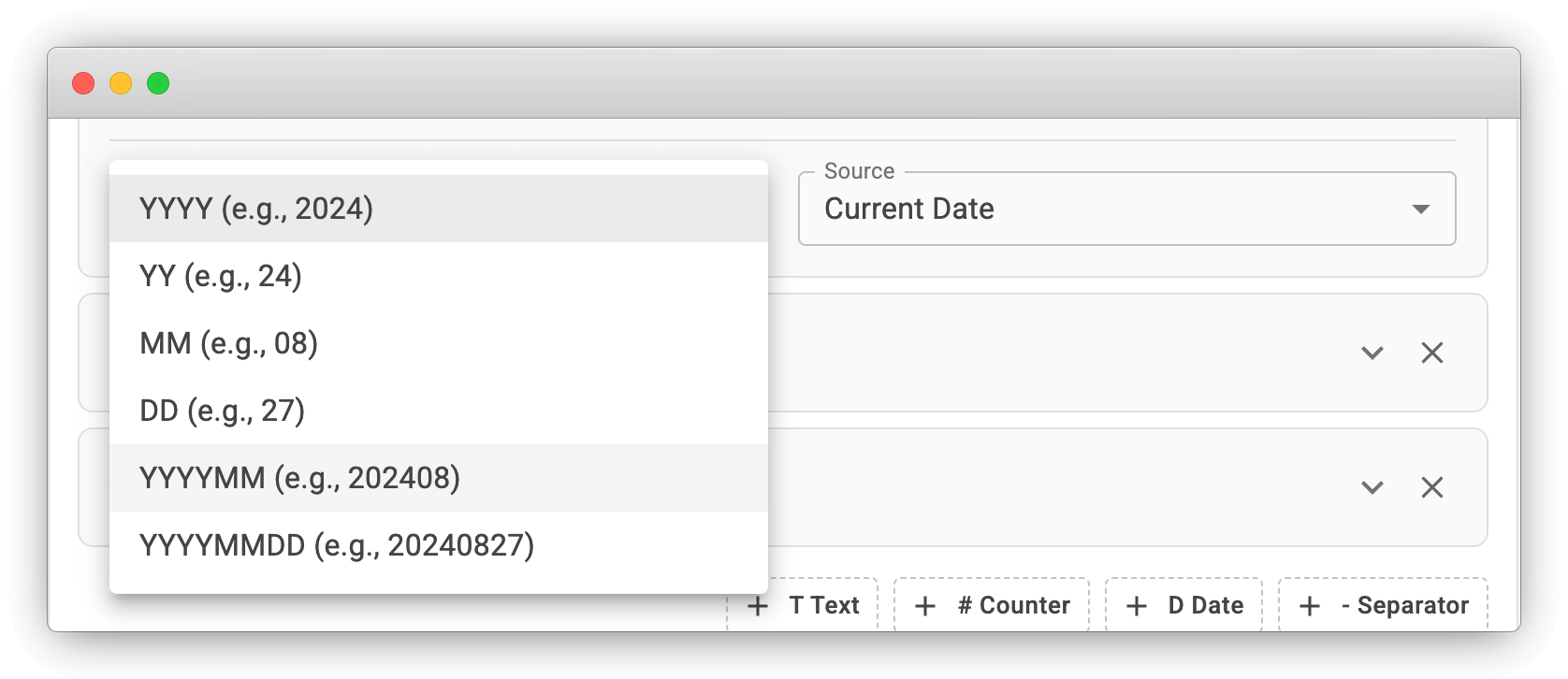Image resolution: width=1568 pixels, height=679 pixels.
Task: Expand the second component row via its chevron
Action: point(1372,487)
